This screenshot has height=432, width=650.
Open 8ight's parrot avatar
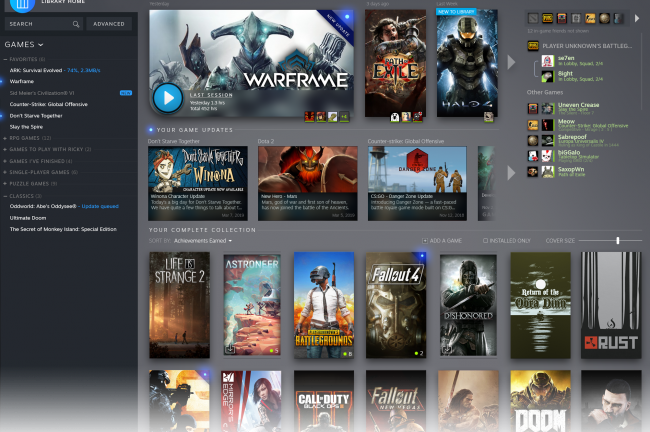[x=548, y=76]
